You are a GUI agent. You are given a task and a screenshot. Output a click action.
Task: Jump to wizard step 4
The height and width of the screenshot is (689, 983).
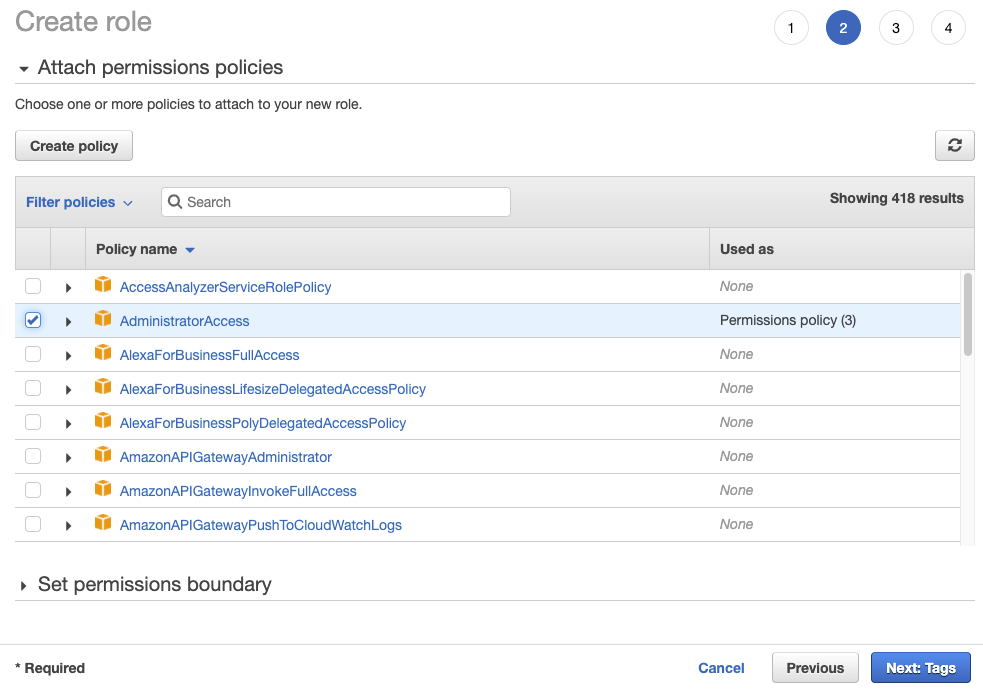(948, 28)
